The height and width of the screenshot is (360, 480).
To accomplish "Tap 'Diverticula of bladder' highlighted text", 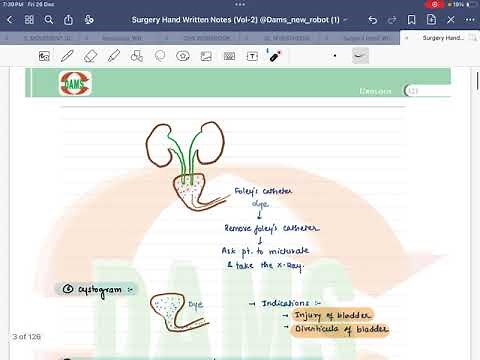I will point(341,329).
